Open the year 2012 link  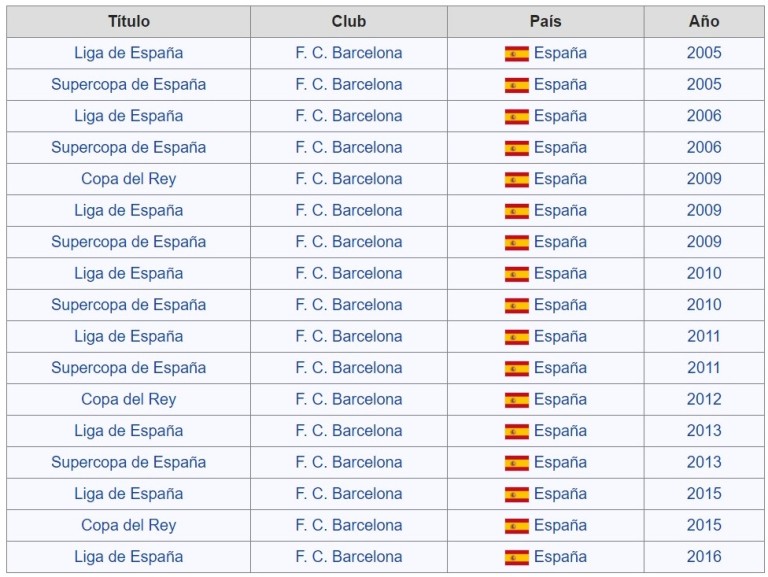(704, 399)
